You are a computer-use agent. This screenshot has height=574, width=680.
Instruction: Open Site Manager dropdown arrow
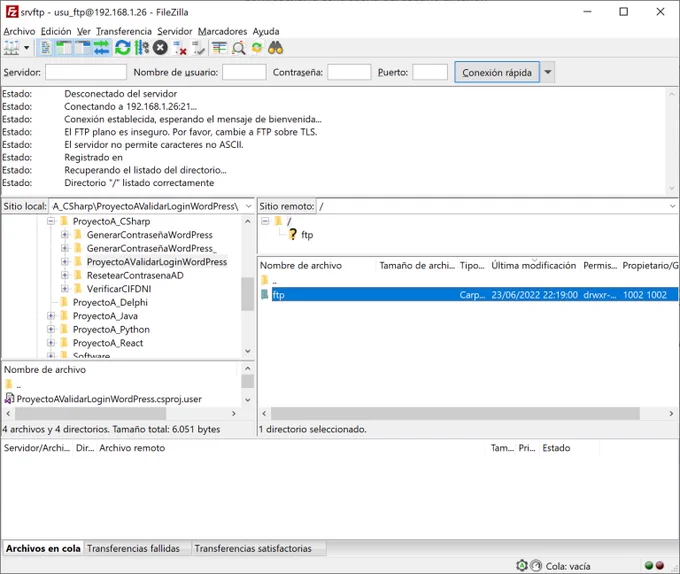tap(26, 48)
